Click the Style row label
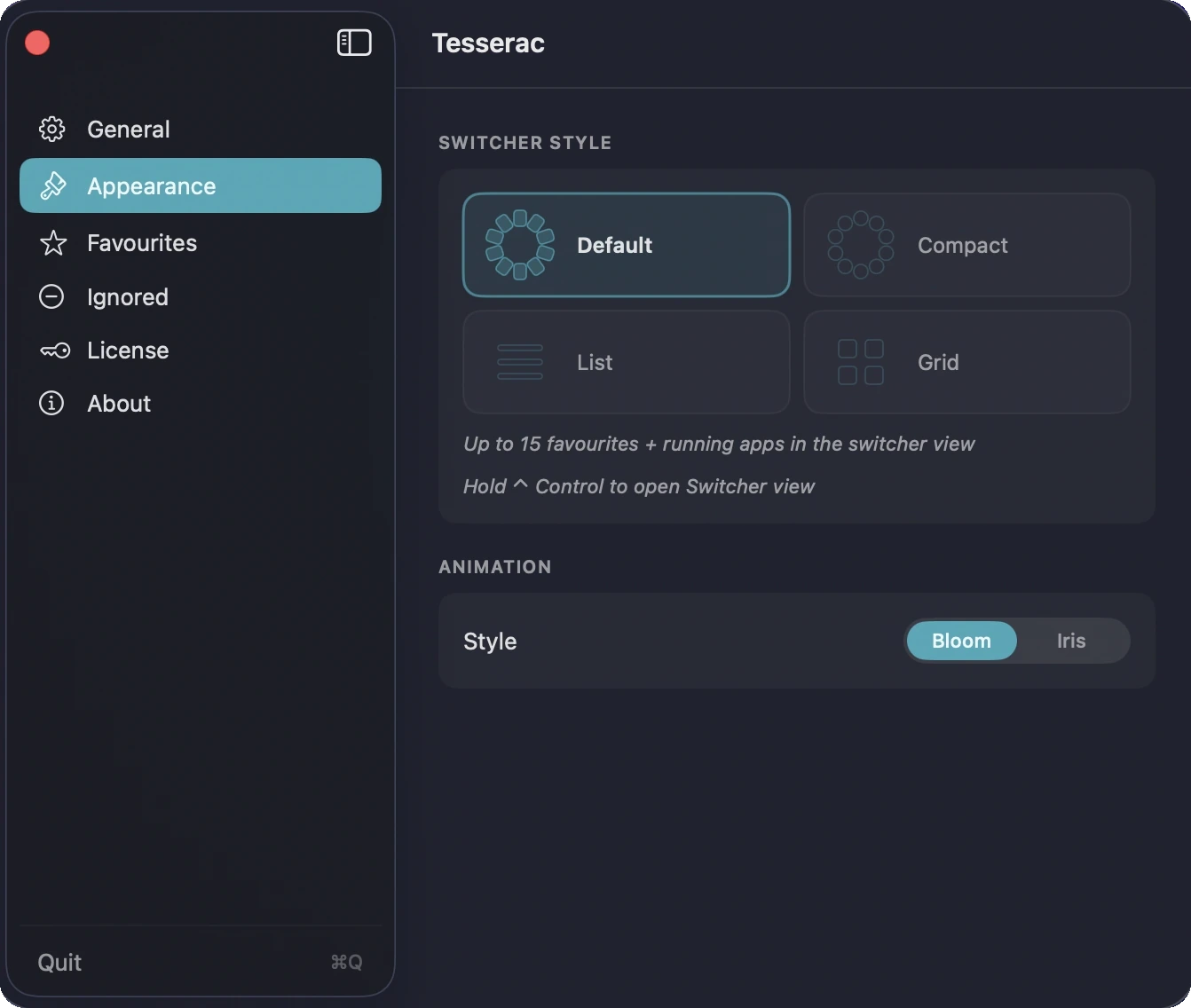This screenshot has height=1008, width=1191. (x=490, y=641)
